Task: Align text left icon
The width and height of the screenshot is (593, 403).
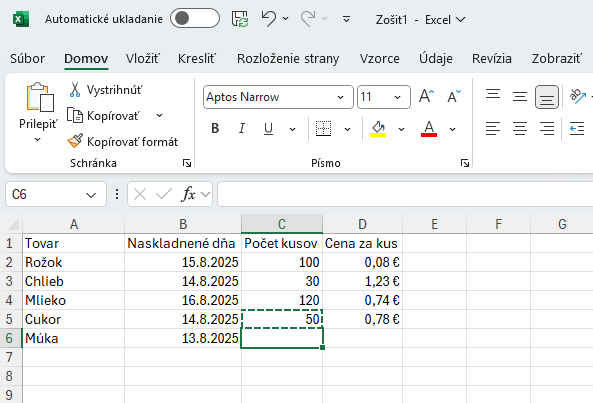Action: [x=493, y=129]
